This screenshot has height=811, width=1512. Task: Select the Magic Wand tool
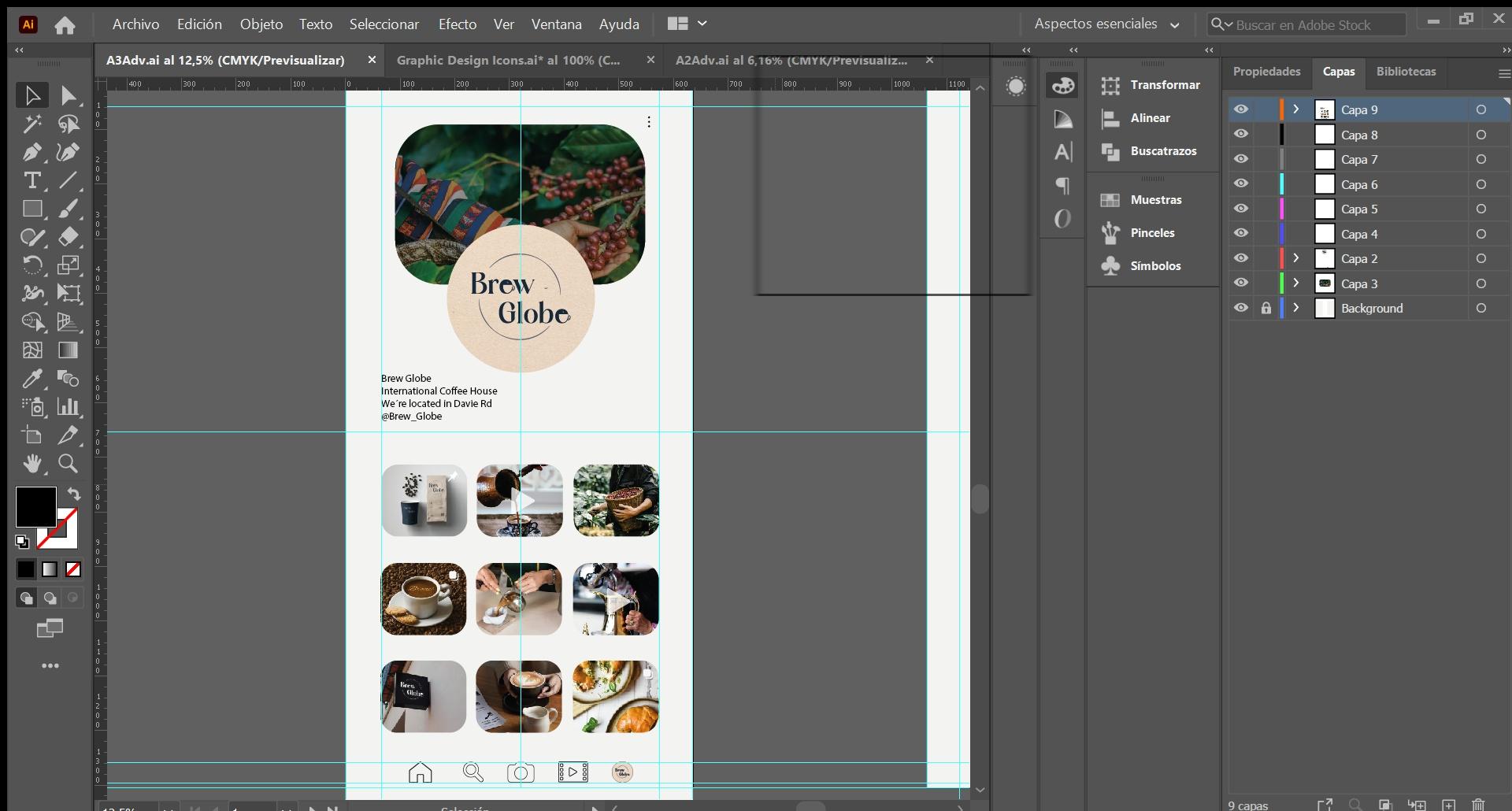click(32, 124)
